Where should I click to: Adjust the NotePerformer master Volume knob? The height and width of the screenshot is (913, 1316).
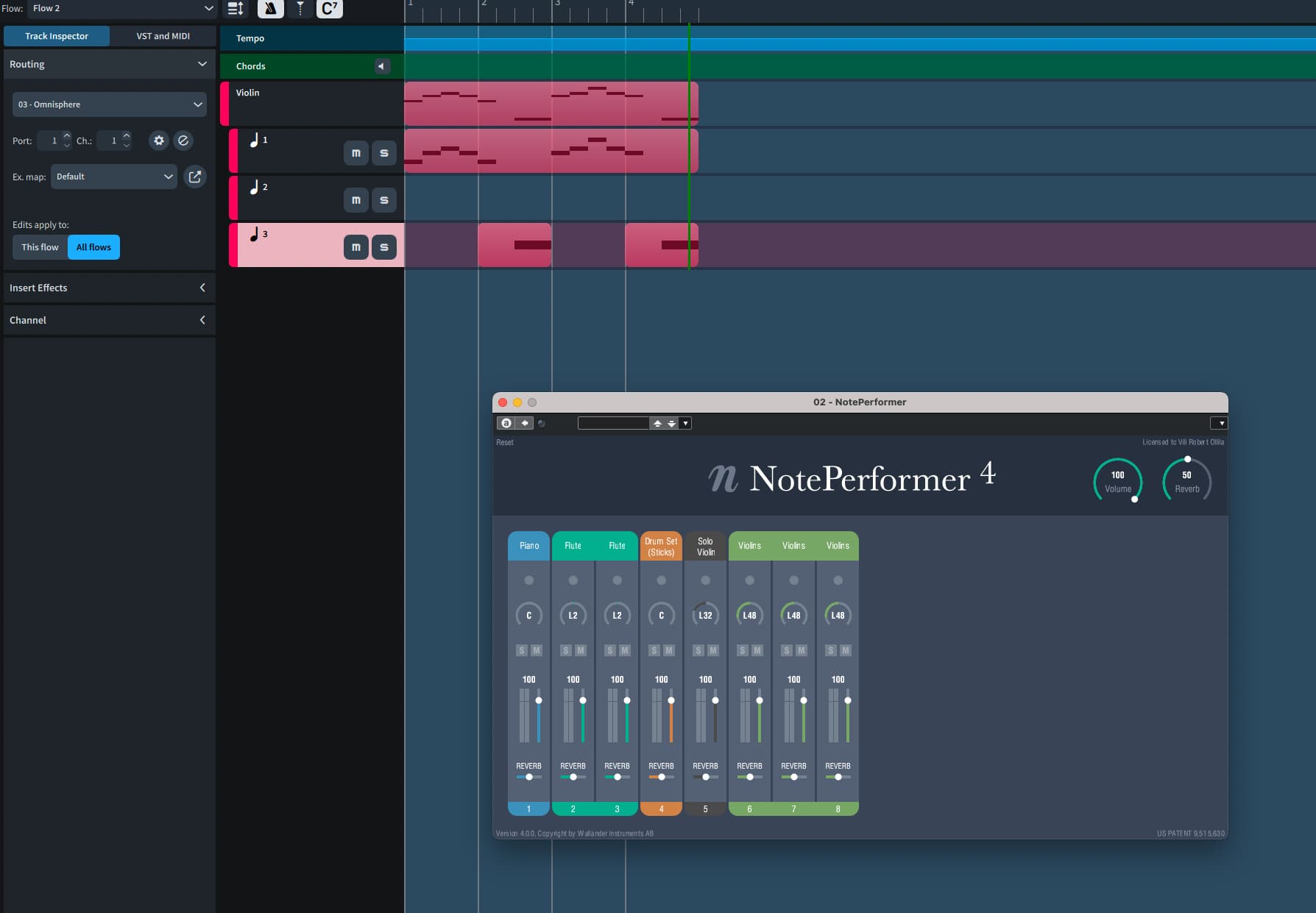(x=1117, y=480)
